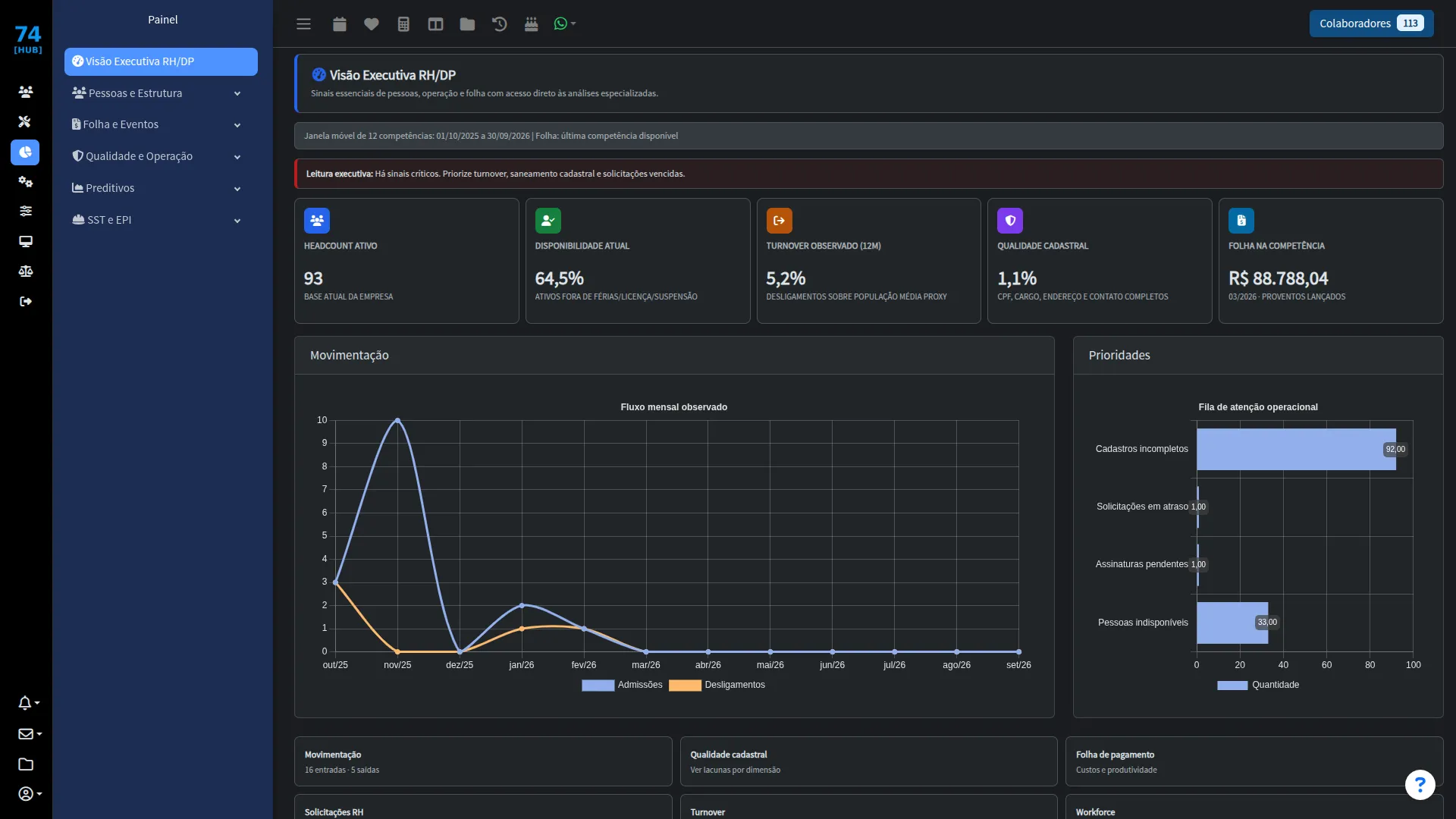Open the tools wrench icon in left rail
Viewport: 1456px width, 819px height.
[x=25, y=121]
